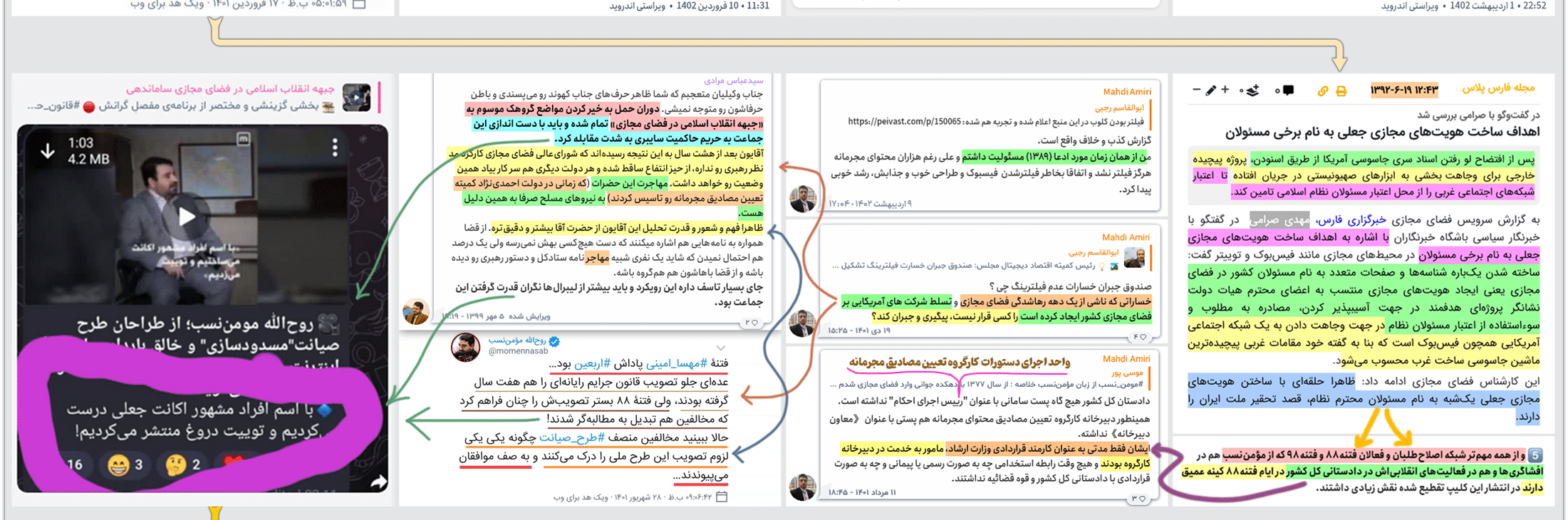This screenshot has height=520, width=1568.
Task: Like the filtering damages post with the heart counted ۴
Action: (x=1143, y=337)
